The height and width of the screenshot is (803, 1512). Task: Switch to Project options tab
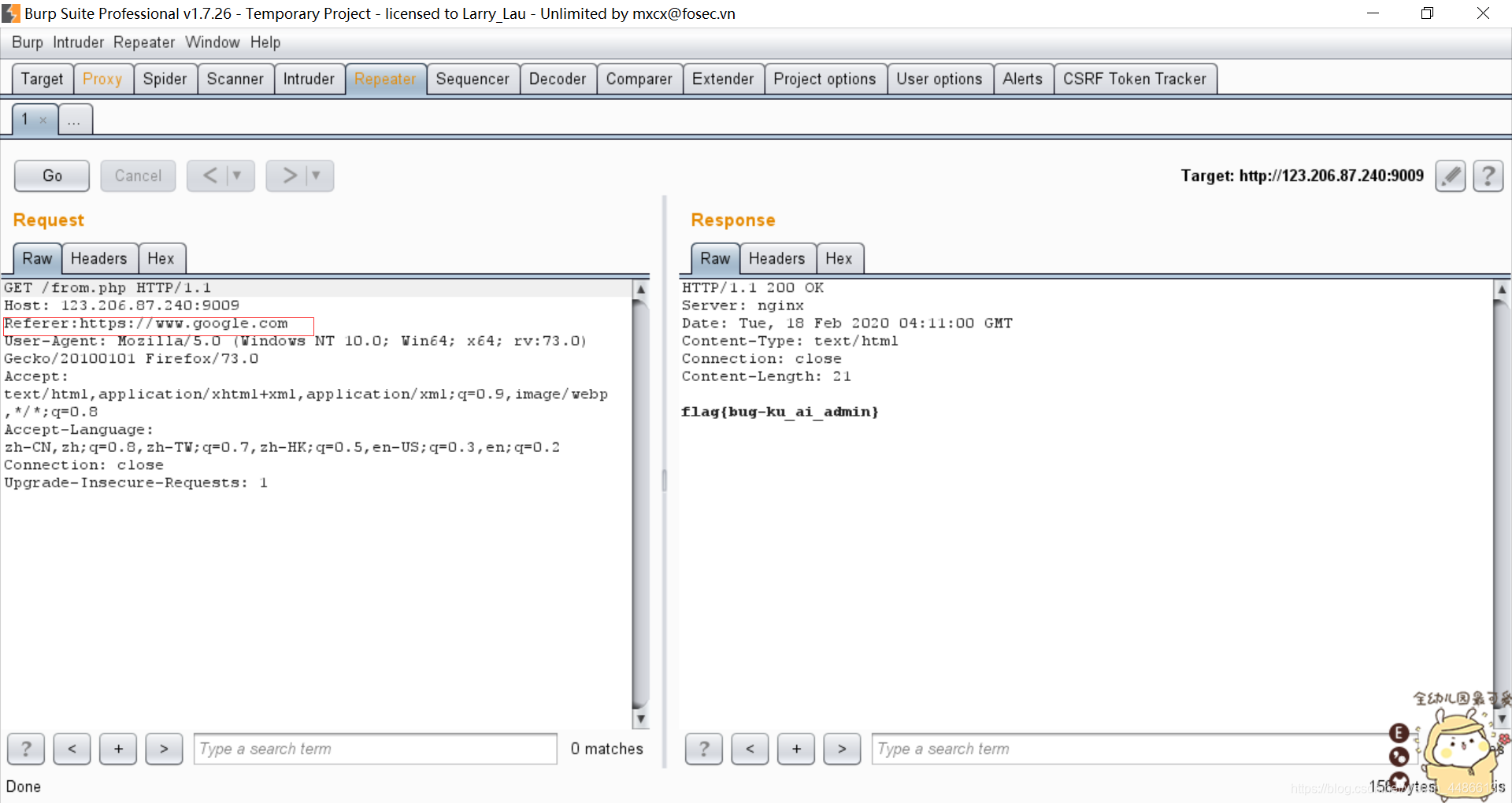coord(825,79)
